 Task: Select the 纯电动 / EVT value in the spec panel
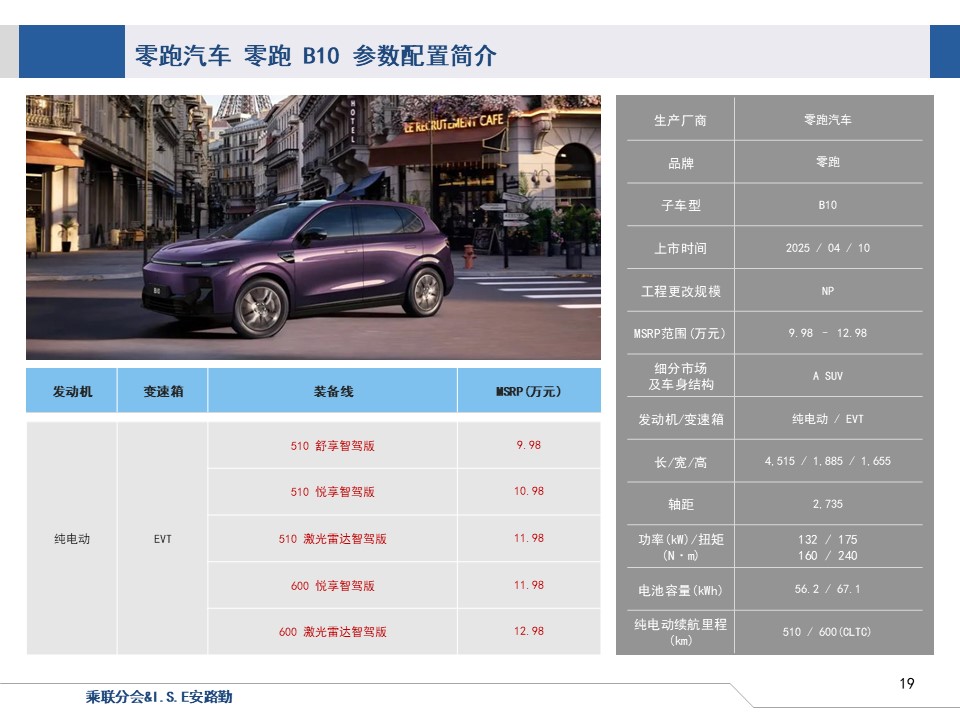pos(827,419)
